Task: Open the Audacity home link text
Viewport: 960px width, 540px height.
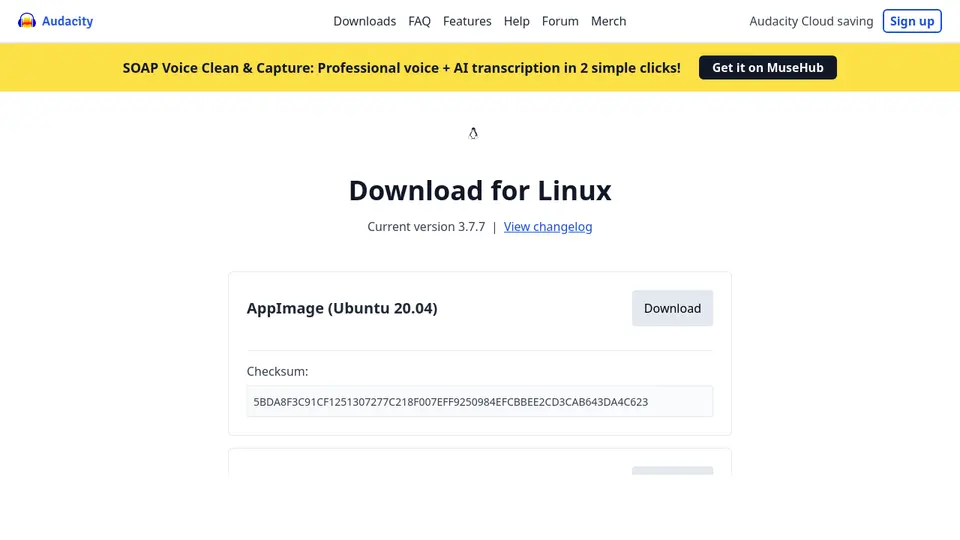Action: pos(67,21)
